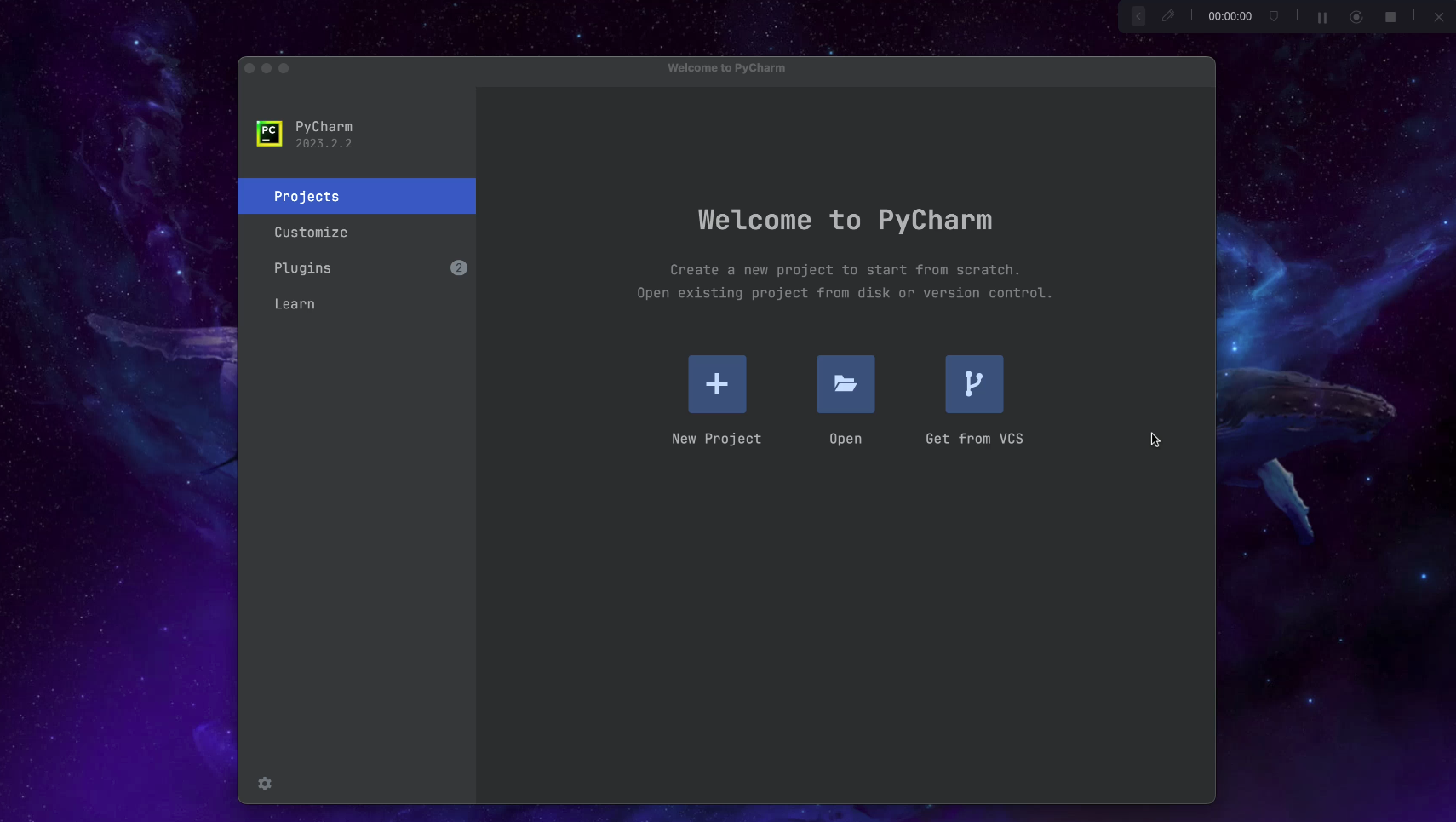Close the recording toolbar
The image size is (1456, 822).
pos(1438,17)
